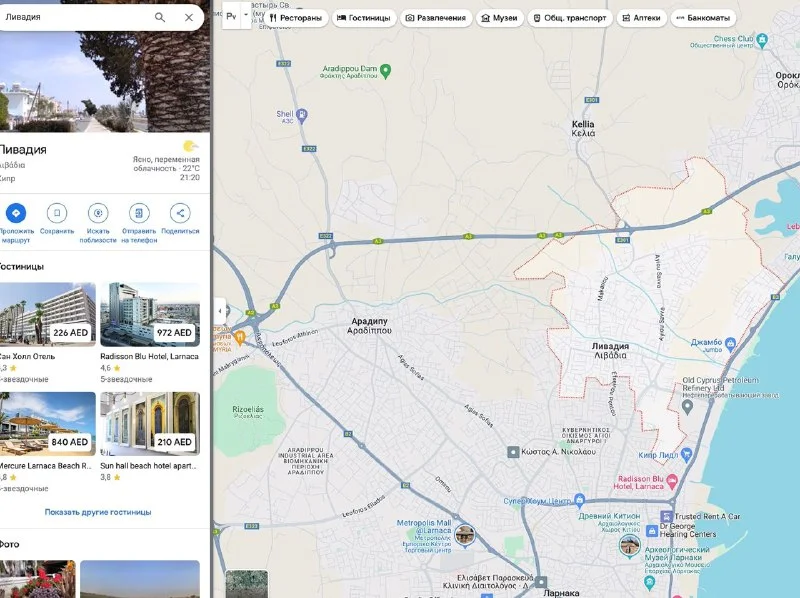Open the Mercure Larnaca Beach hotel photo
The height and width of the screenshot is (598, 800).
47,424
